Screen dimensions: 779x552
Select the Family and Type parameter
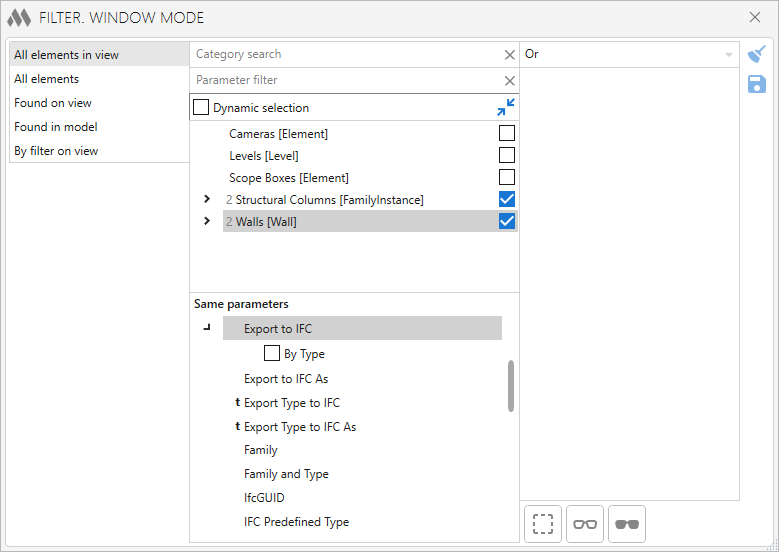[x=286, y=474]
